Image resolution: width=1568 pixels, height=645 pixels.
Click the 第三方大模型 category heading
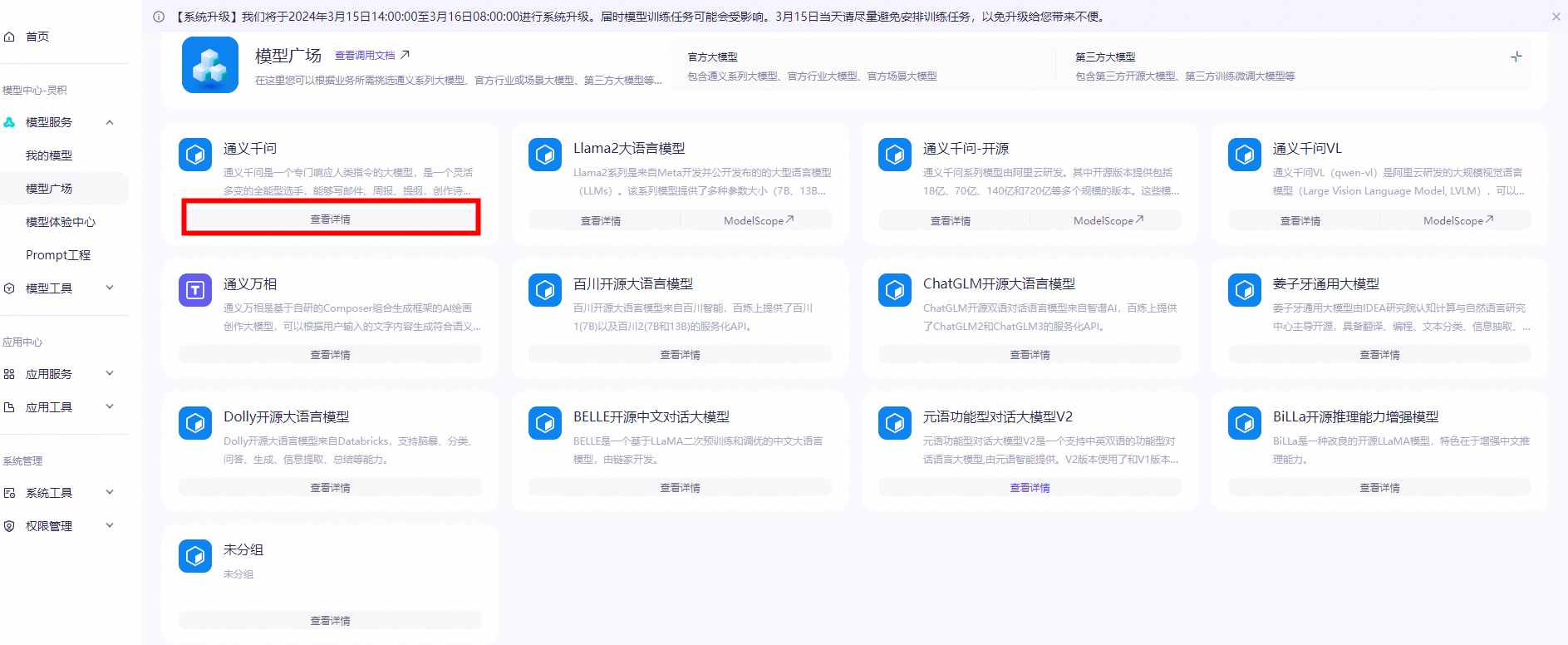pyautogui.click(x=1105, y=57)
